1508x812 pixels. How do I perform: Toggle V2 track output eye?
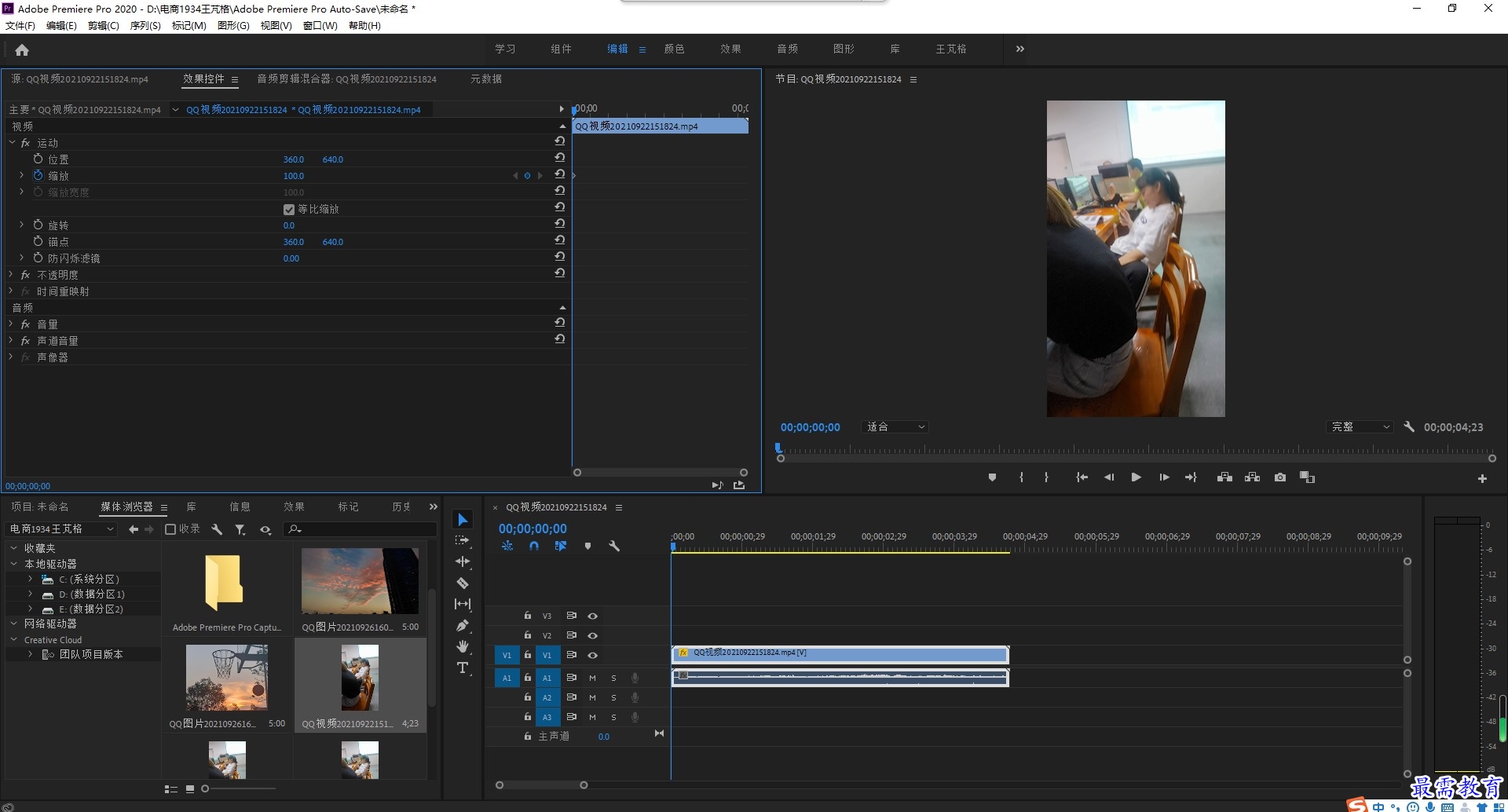[x=593, y=635]
